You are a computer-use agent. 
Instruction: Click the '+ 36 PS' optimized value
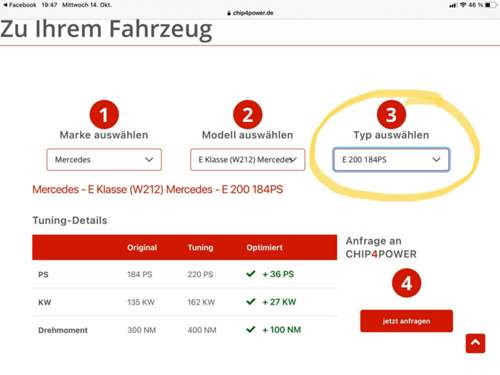pyautogui.click(x=278, y=274)
